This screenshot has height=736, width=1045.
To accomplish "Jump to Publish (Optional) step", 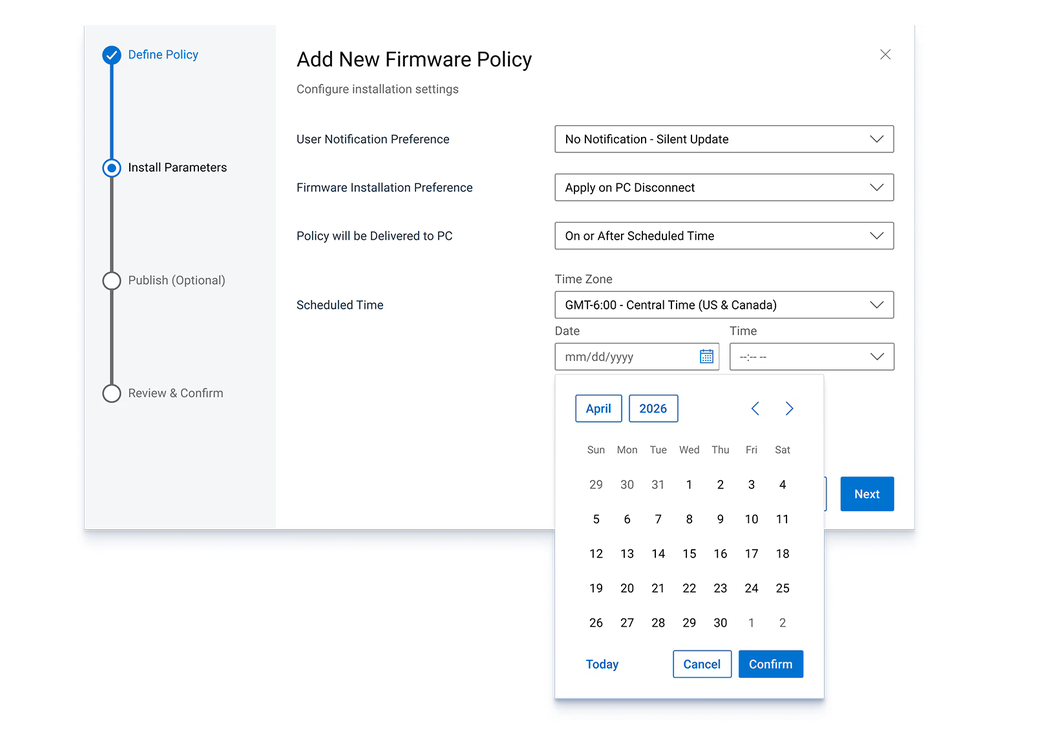I will 177,281.
